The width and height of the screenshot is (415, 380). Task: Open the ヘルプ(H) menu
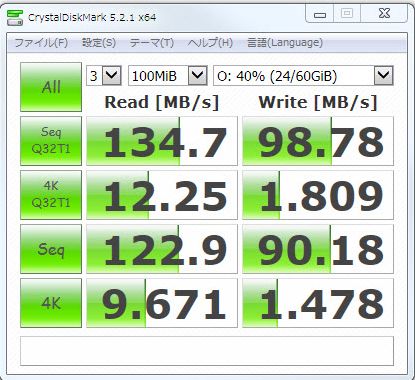(x=210, y=43)
